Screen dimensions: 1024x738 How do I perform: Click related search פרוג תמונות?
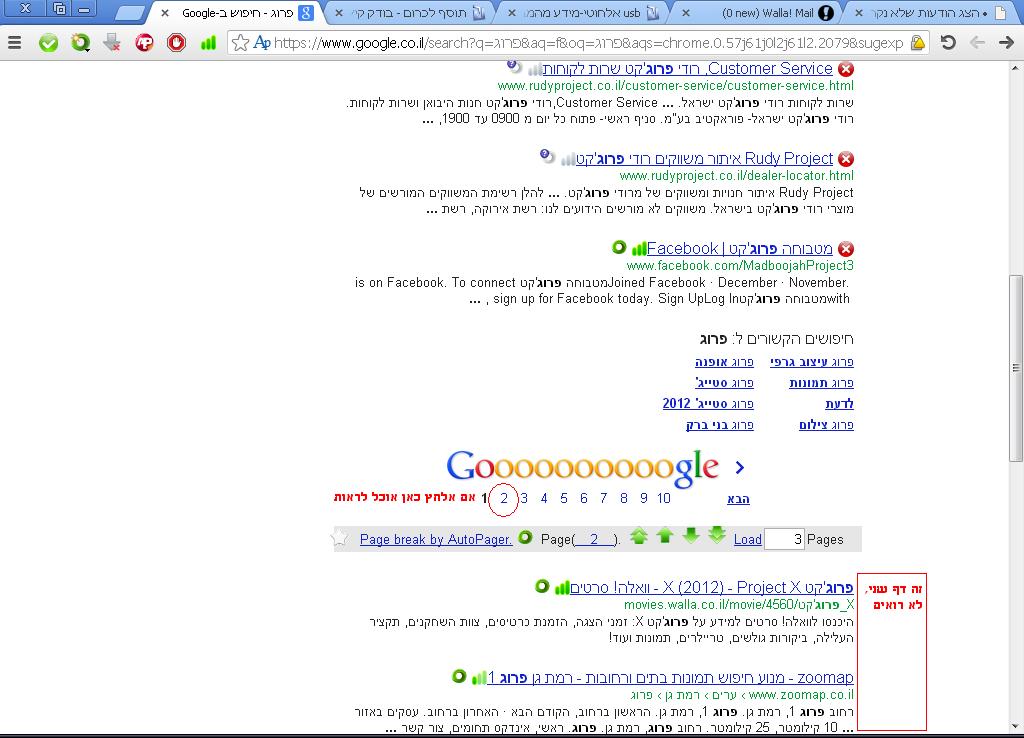822,383
